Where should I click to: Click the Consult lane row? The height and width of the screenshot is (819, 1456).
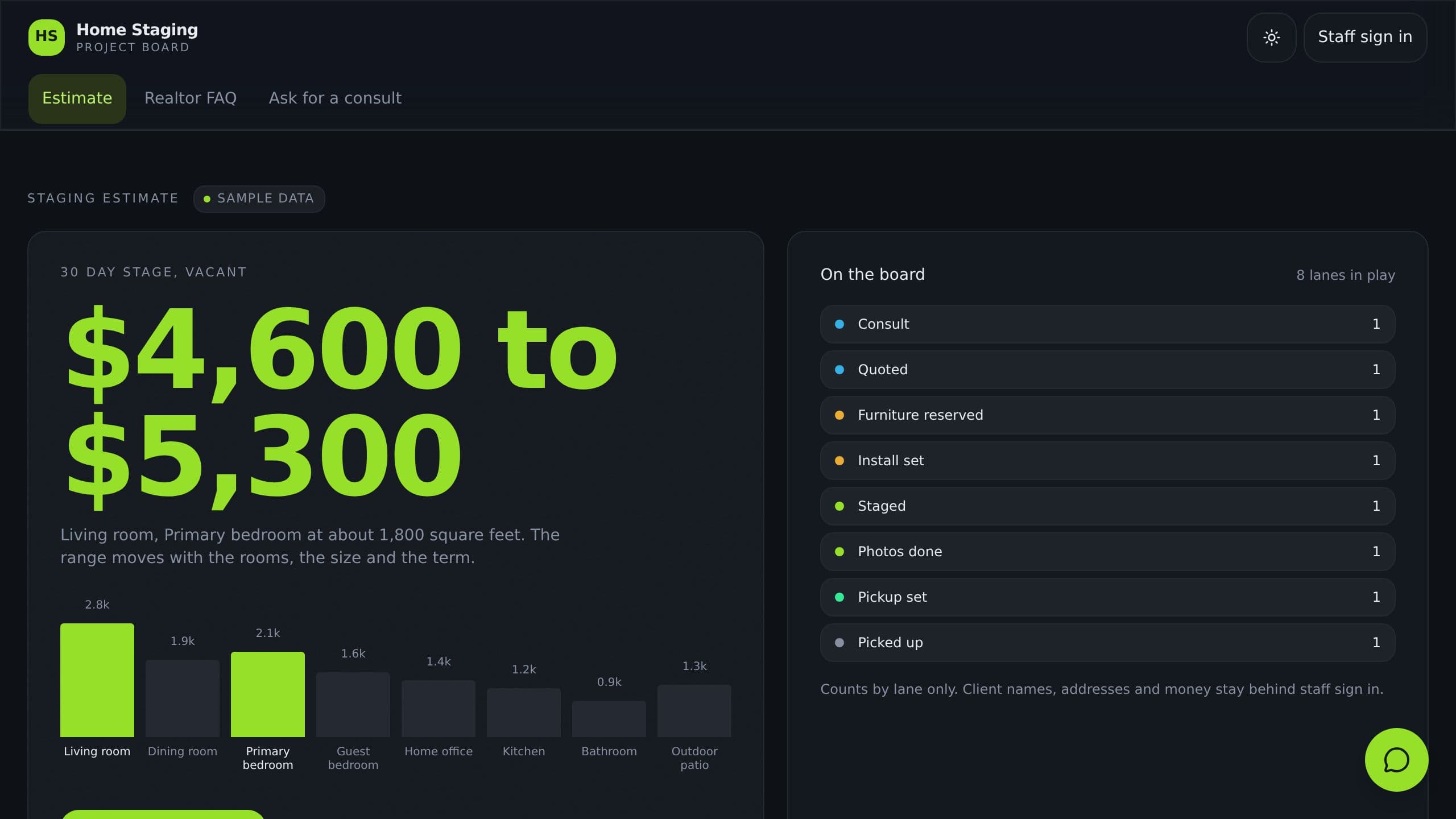pos(1107,324)
